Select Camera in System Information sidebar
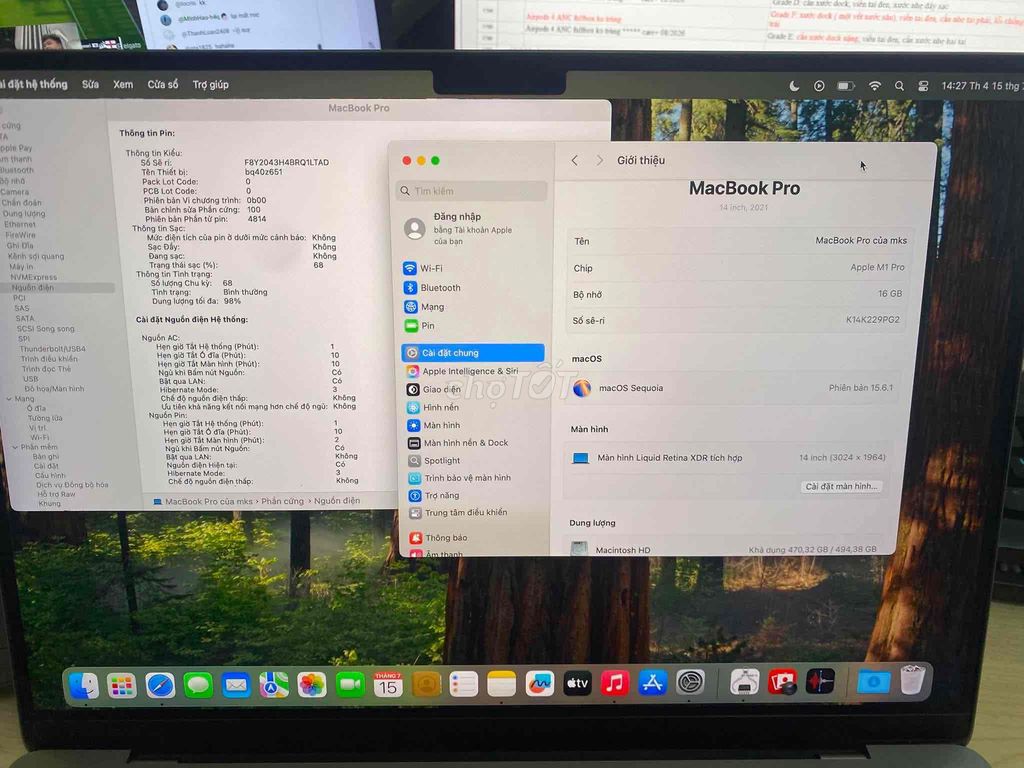The image size is (1024, 768). (15, 192)
